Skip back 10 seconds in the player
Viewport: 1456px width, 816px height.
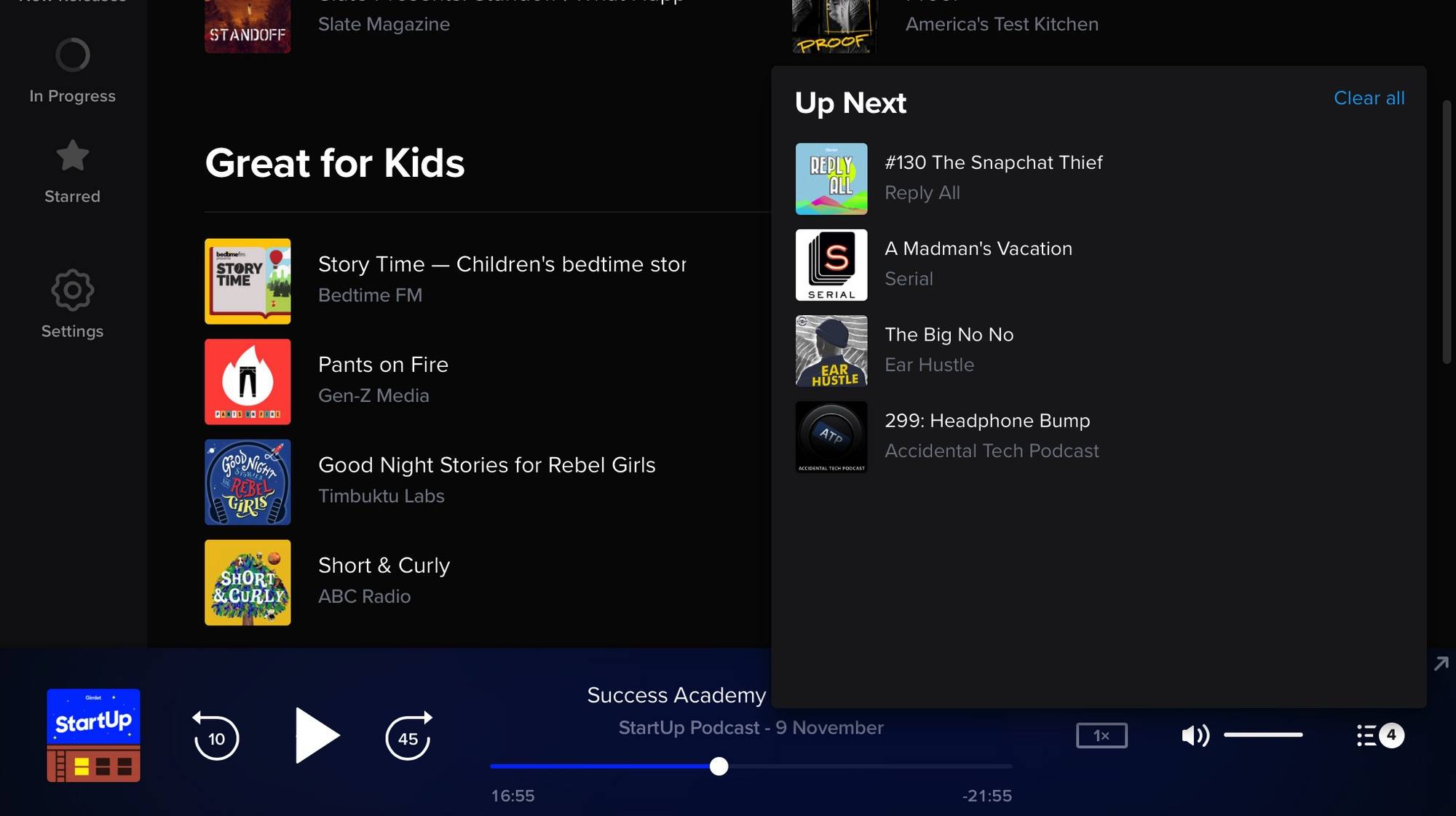point(215,737)
